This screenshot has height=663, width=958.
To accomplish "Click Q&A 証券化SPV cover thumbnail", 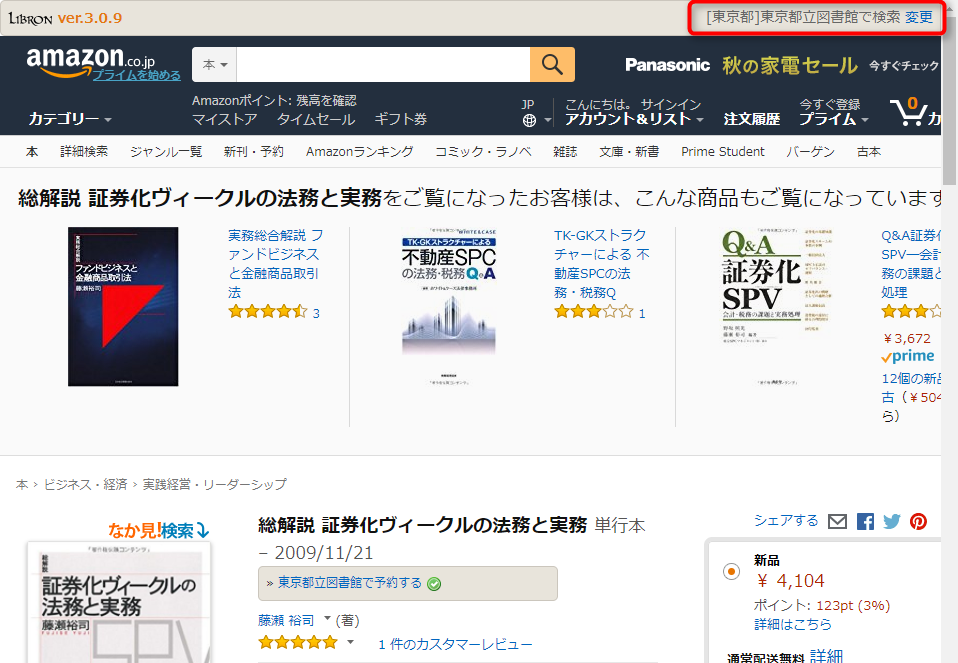I will [775, 307].
